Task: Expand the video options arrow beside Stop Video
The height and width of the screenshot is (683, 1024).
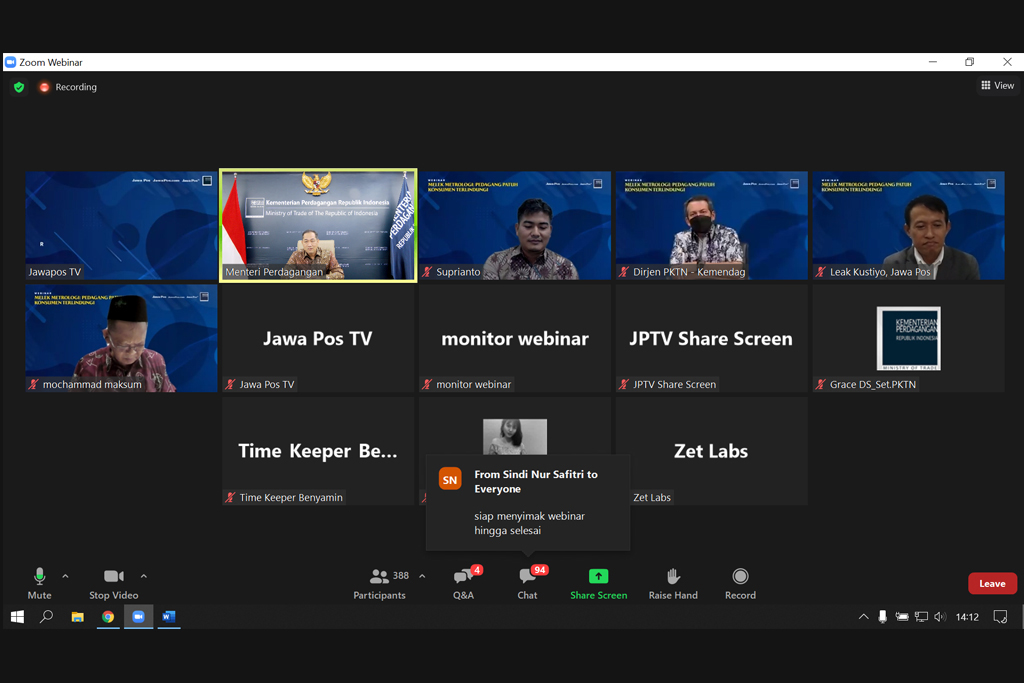Action: 144,576
